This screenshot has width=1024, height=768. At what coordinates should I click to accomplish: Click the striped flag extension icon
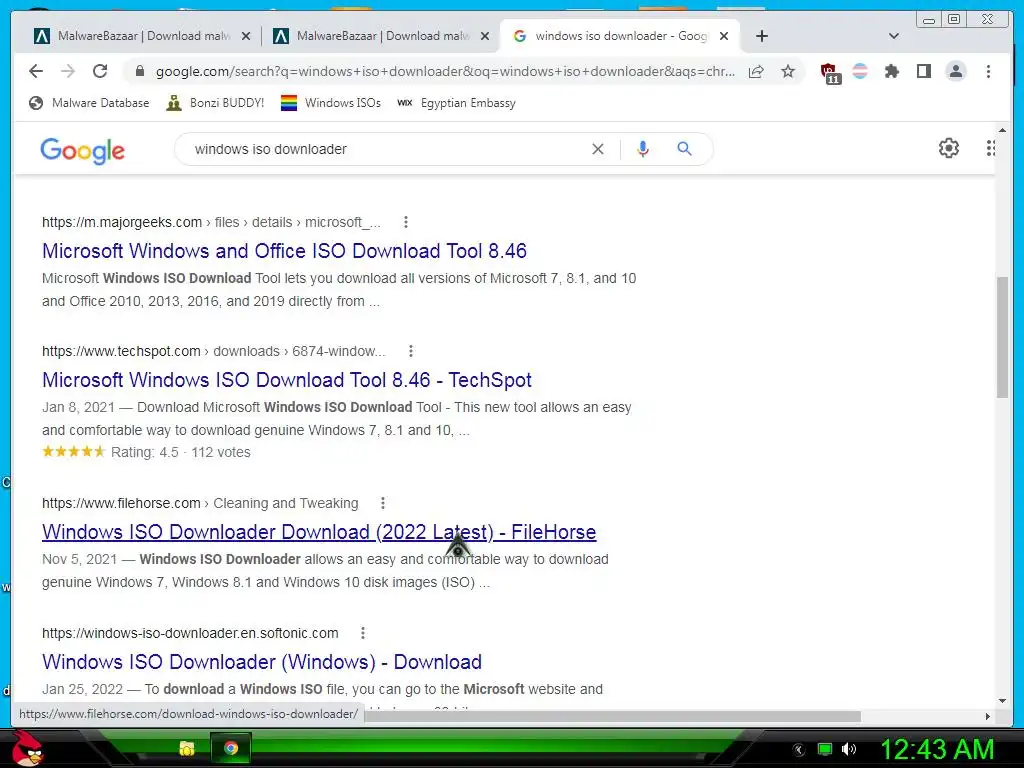pos(860,71)
